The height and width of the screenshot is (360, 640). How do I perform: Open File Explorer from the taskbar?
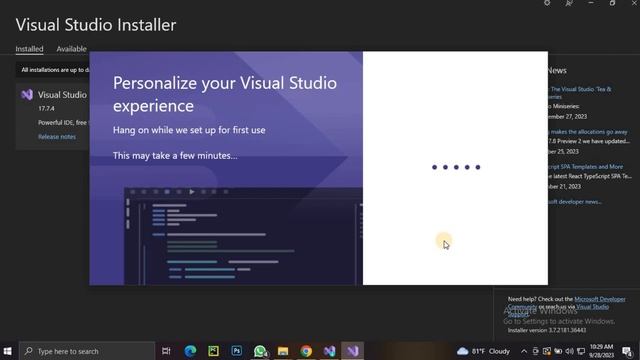point(283,351)
